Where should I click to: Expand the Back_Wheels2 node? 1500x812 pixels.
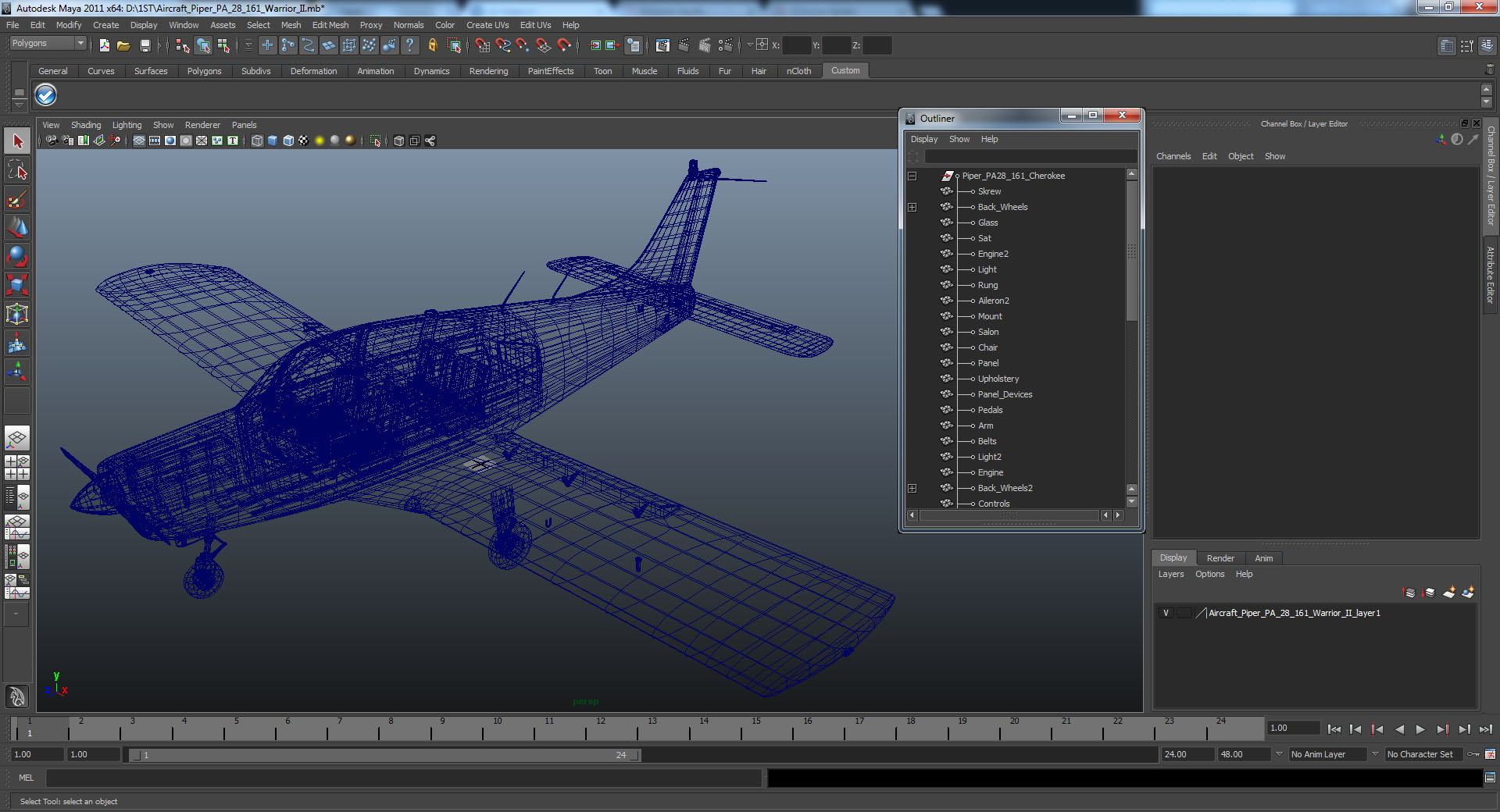(912, 488)
